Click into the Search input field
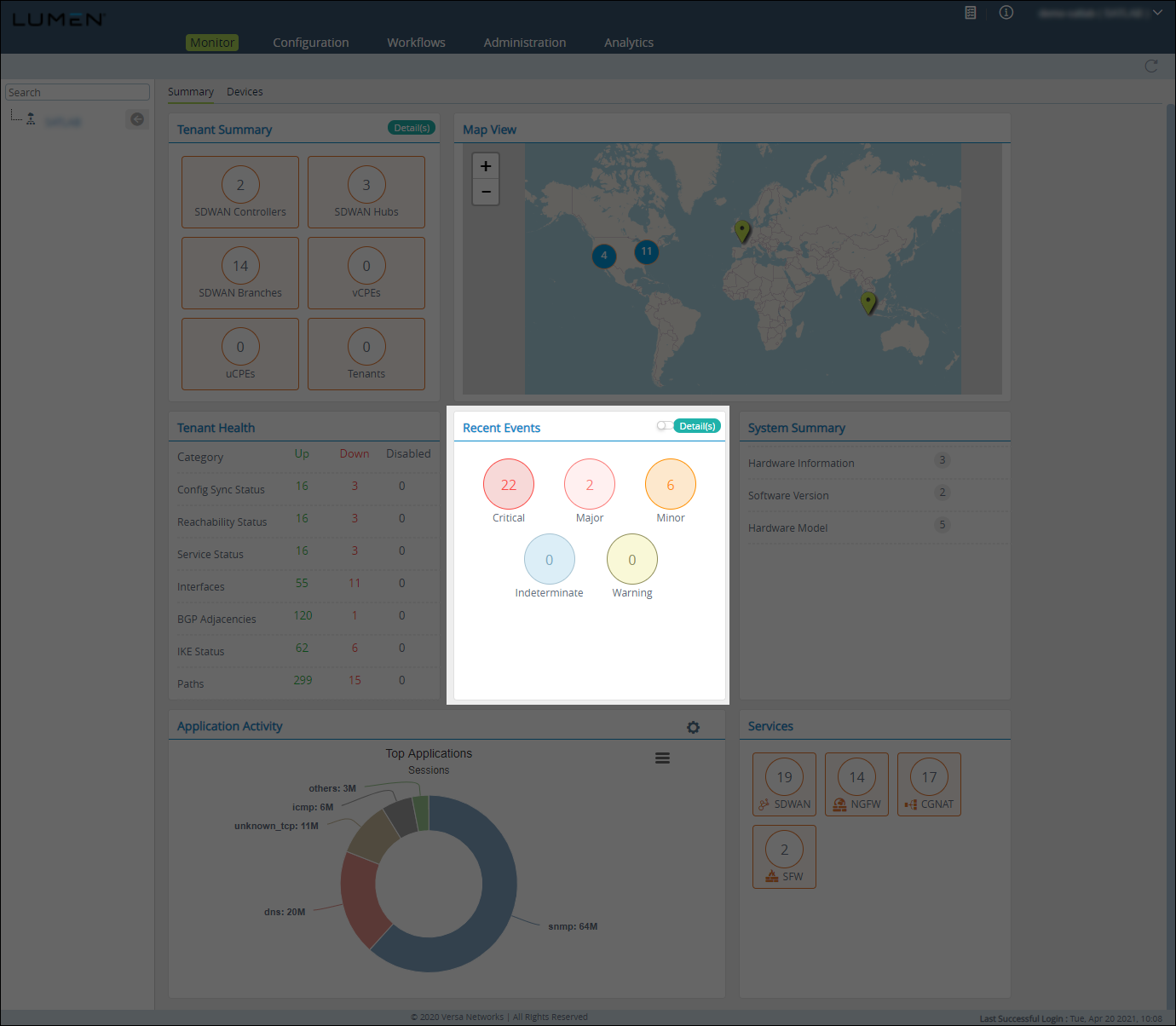Viewport: 1176px width, 1026px height. click(x=77, y=92)
